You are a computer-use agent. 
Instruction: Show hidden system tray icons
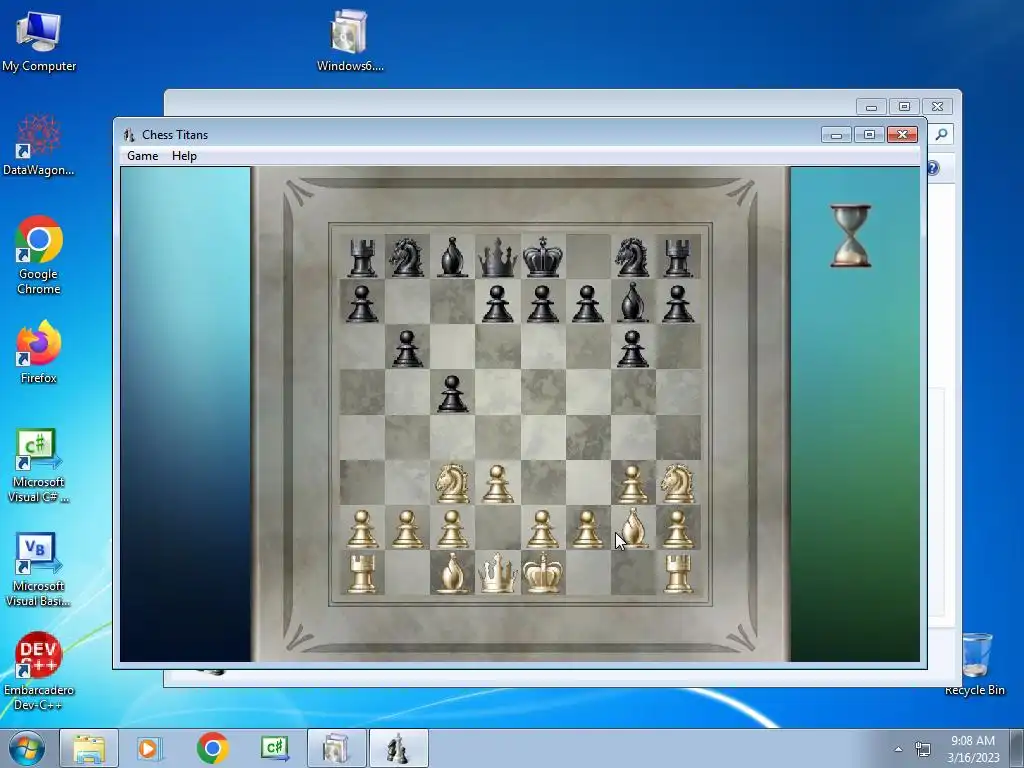[x=899, y=749]
